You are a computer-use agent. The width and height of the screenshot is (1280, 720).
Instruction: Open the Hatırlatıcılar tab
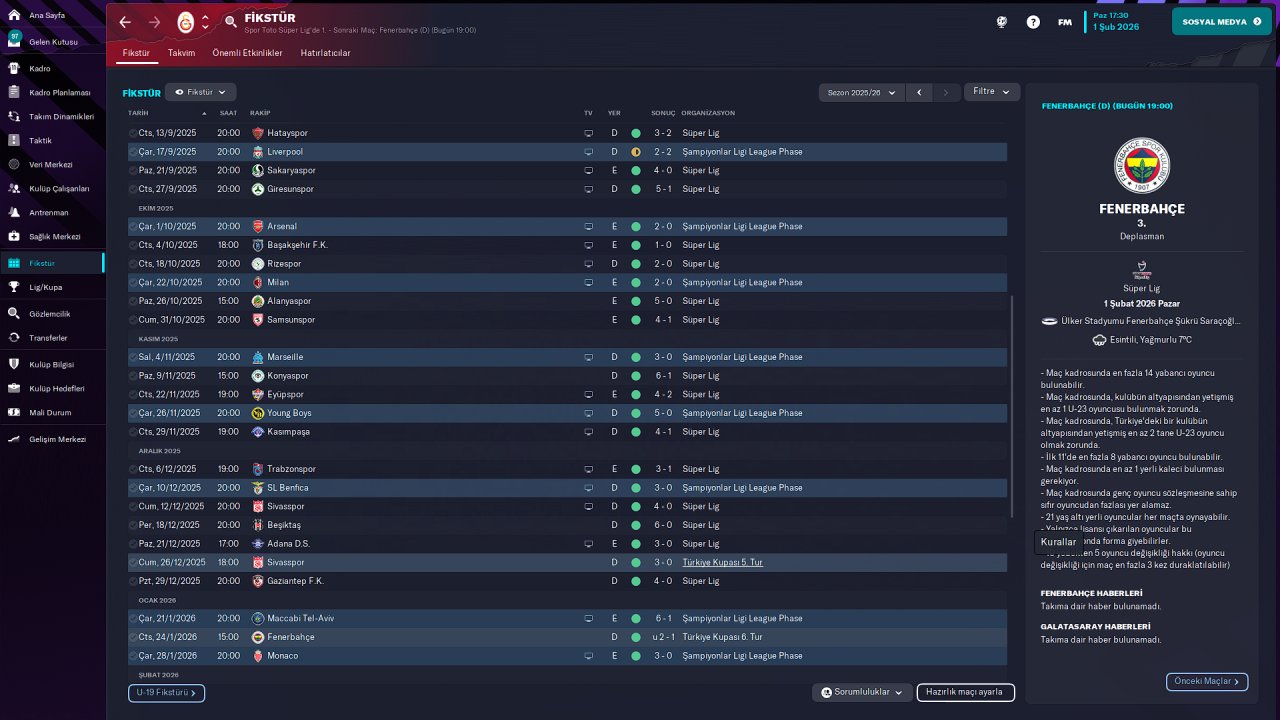coord(325,53)
